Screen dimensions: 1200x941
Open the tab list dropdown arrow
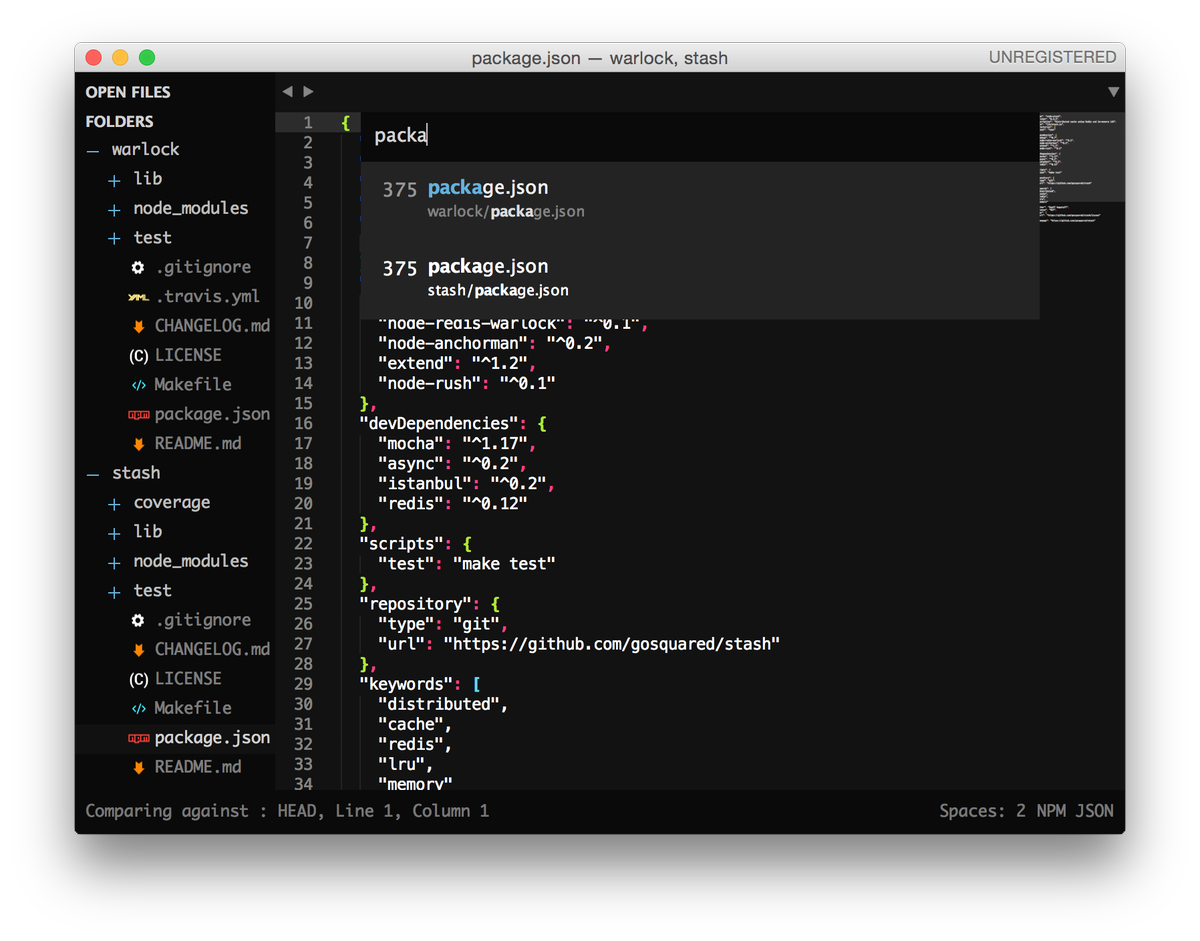[x=1114, y=92]
